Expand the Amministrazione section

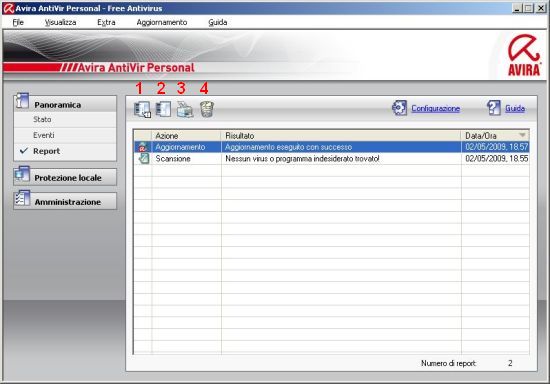coord(65,202)
